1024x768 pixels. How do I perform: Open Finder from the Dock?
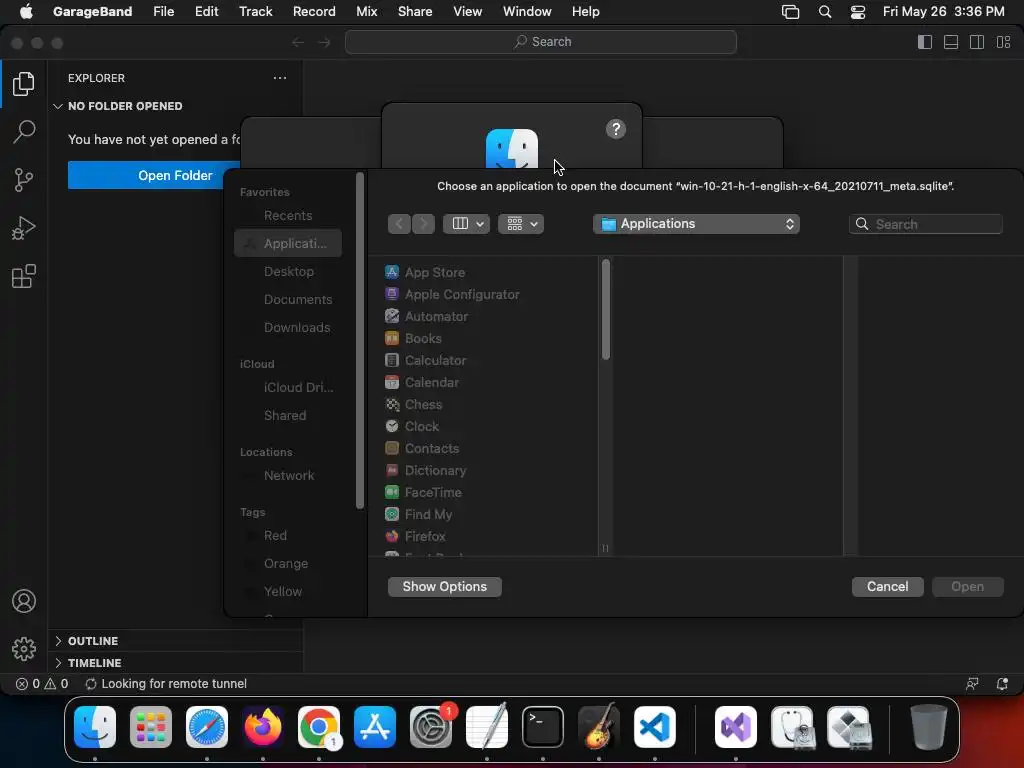(x=95, y=727)
